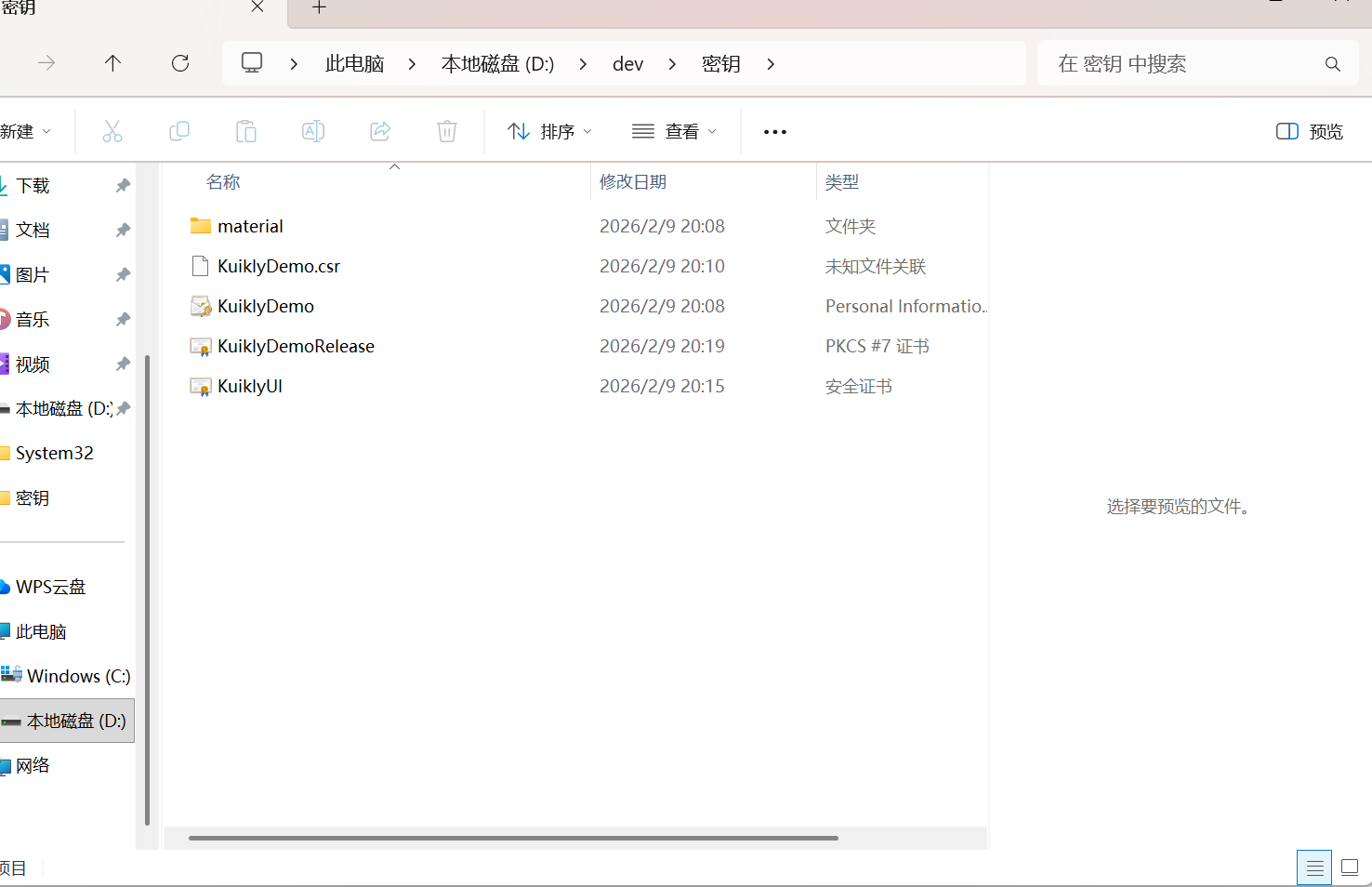Open WPS云盘 in sidebar
The height and width of the screenshot is (887, 1372).
pyautogui.click(x=50, y=588)
